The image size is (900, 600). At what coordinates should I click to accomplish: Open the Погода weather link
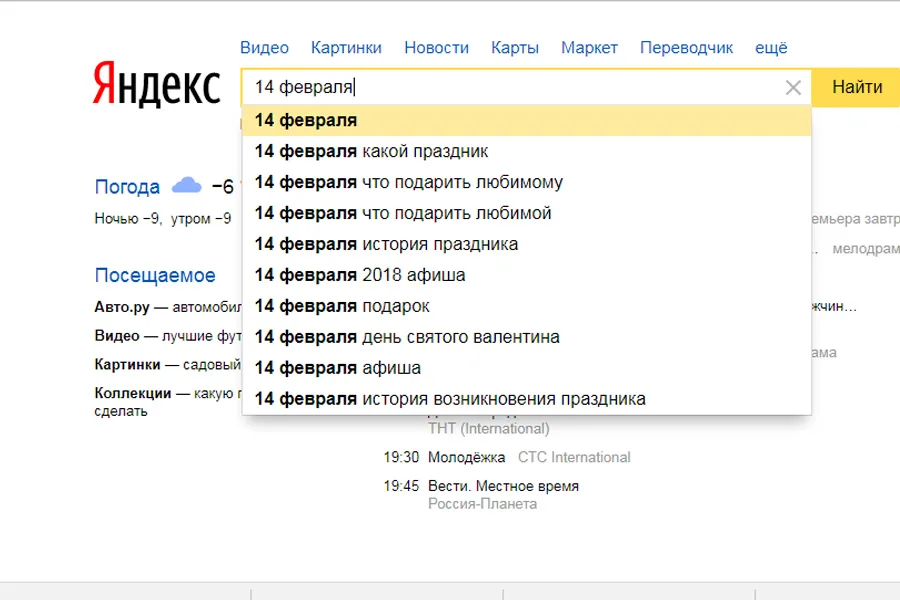[127, 187]
